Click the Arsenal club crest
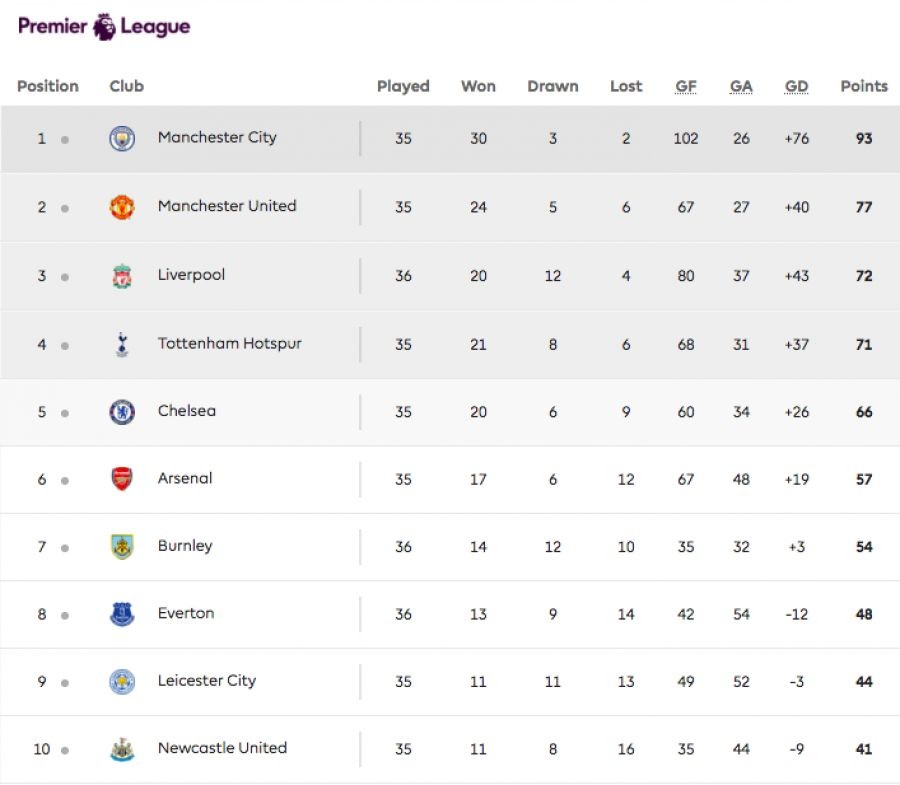Screen dimensions: 900x785 tap(122, 479)
